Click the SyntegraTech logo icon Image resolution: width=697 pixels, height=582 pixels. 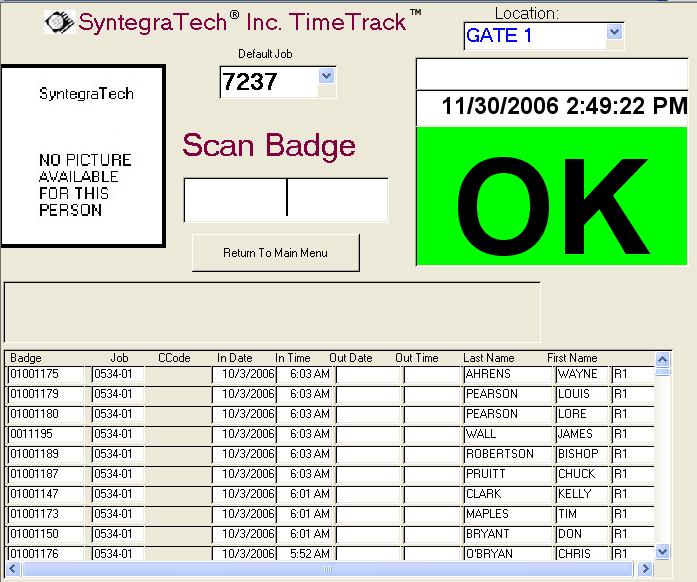(x=60, y=23)
